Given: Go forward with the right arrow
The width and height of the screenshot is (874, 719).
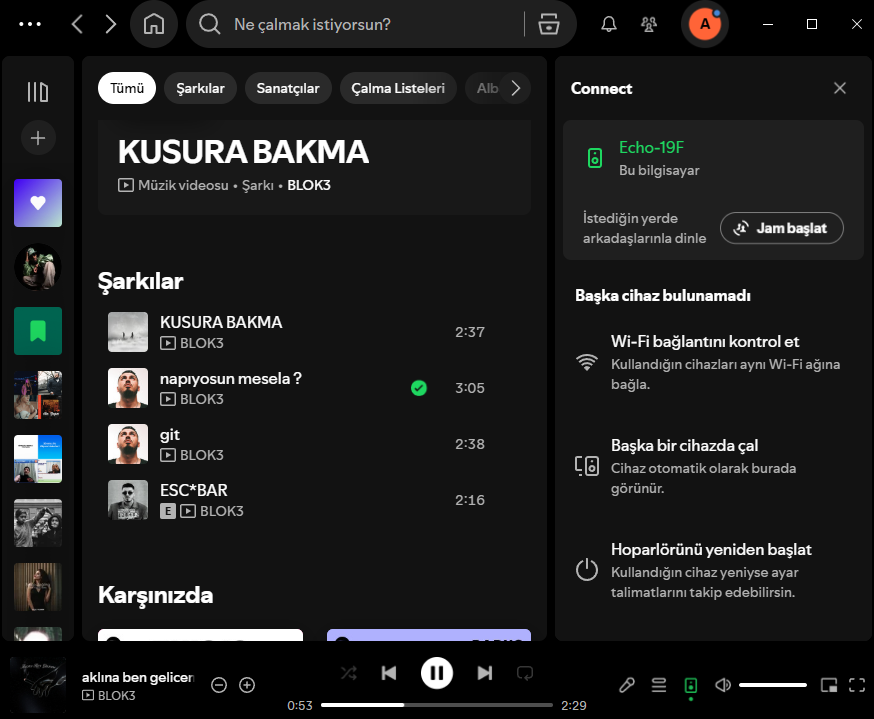Looking at the screenshot, I should coord(110,24).
